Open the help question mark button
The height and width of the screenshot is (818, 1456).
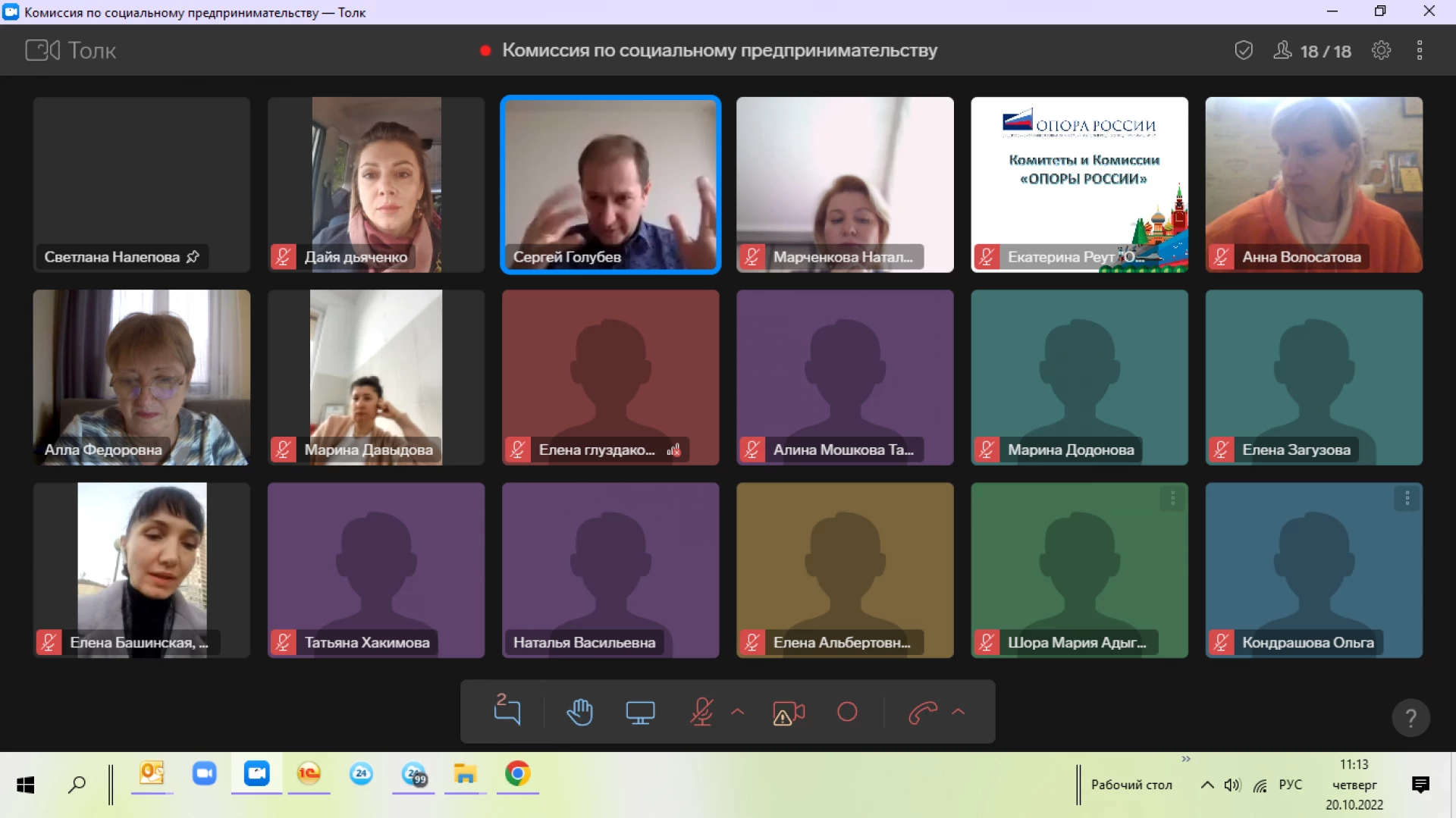coord(1410,717)
